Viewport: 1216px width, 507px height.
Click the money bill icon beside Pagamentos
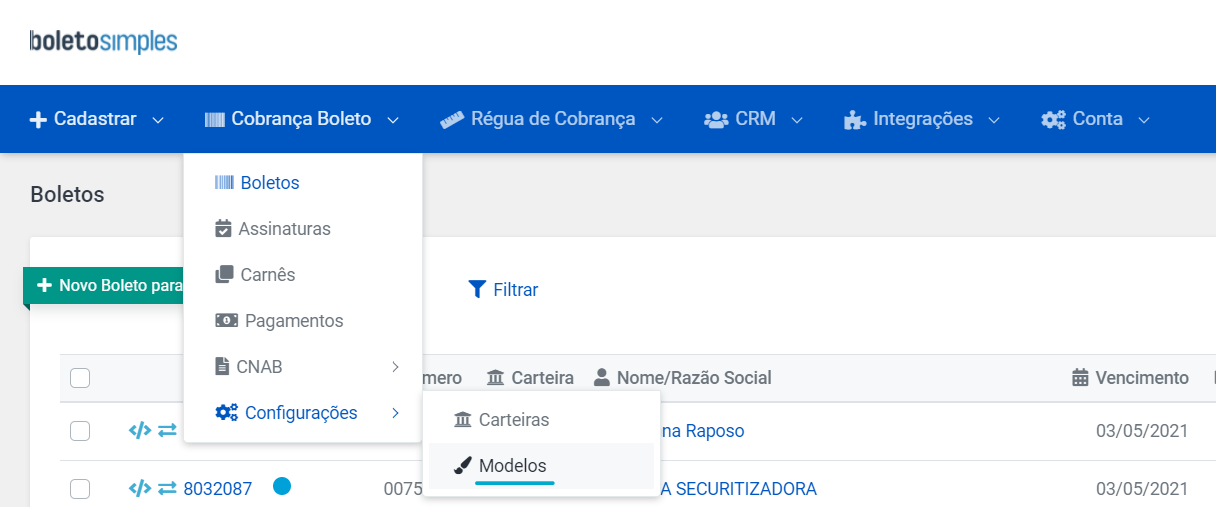tap(227, 321)
